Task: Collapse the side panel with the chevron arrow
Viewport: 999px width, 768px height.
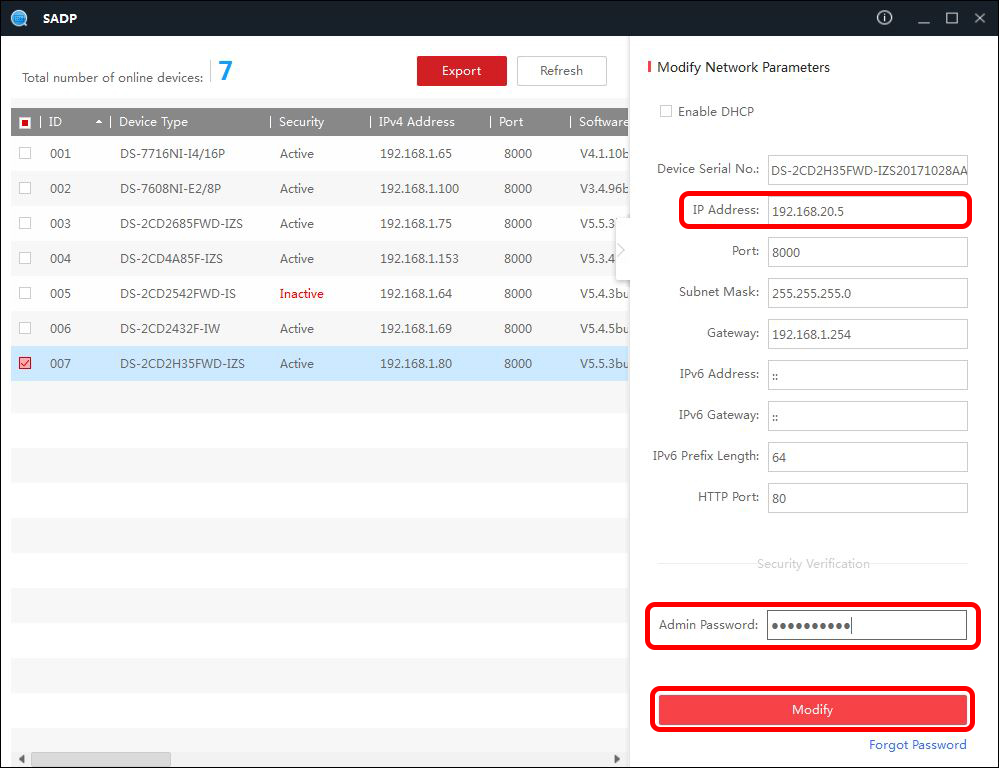Action: coord(620,250)
